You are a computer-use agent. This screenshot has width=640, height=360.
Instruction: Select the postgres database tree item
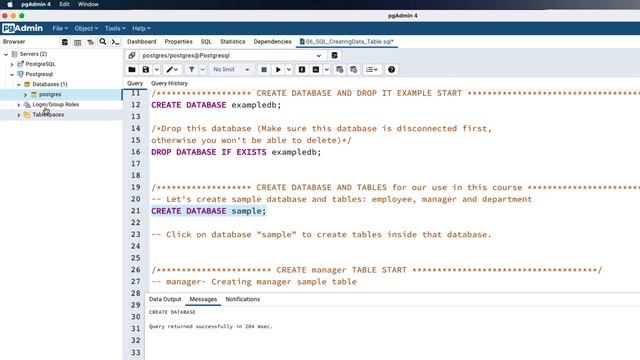[50, 95]
